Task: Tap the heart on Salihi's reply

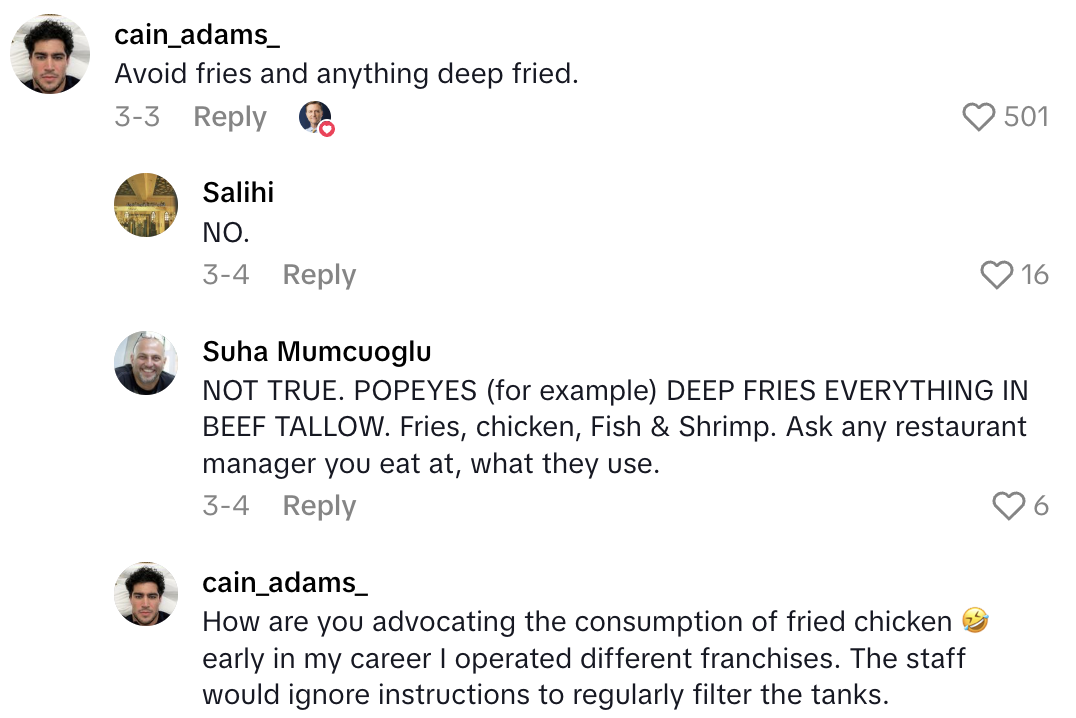Action: click(x=997, y=275)
